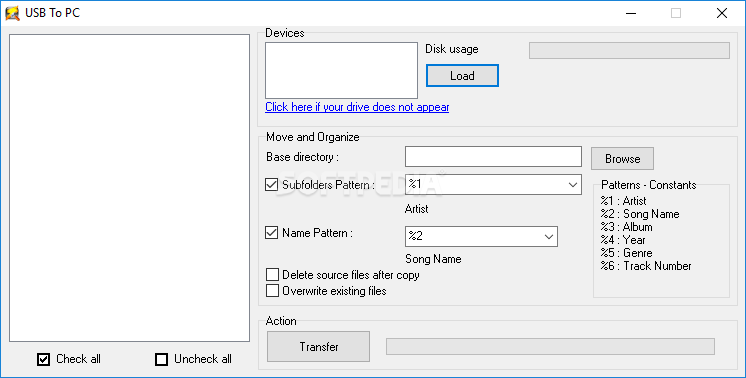The image size is (746, 378).
Task: Start the Transfer action
Action: [x=318, y=347]
